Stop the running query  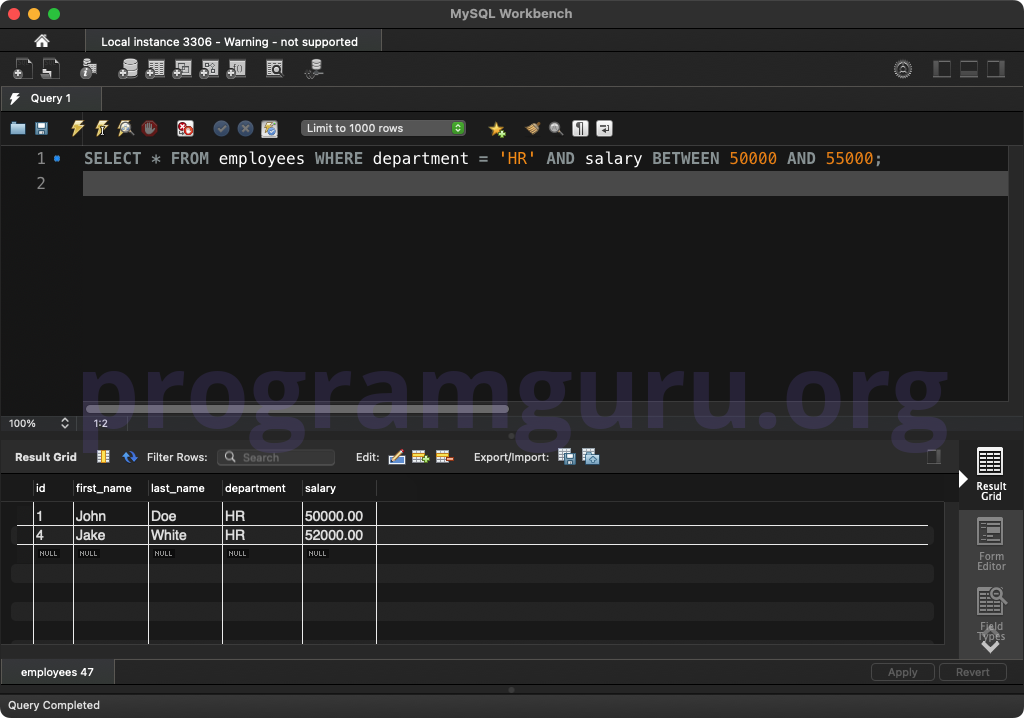(150, 128)
